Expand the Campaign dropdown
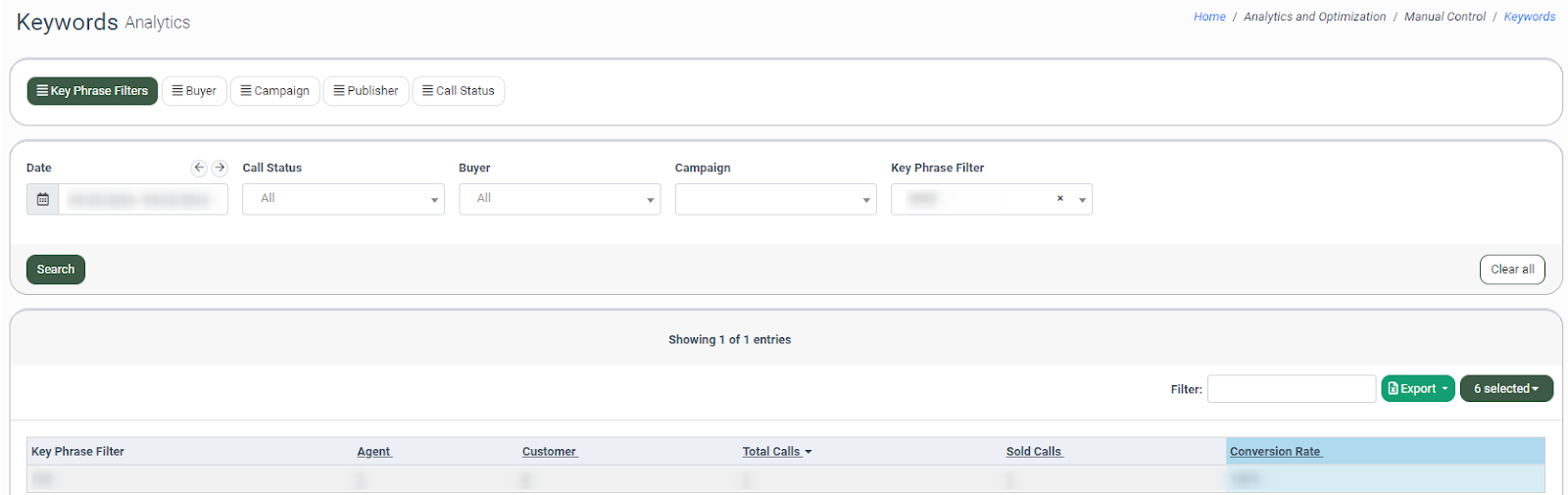Image resolution: width=1568 pixels, height=495 pixels. [x=775, y=199]
